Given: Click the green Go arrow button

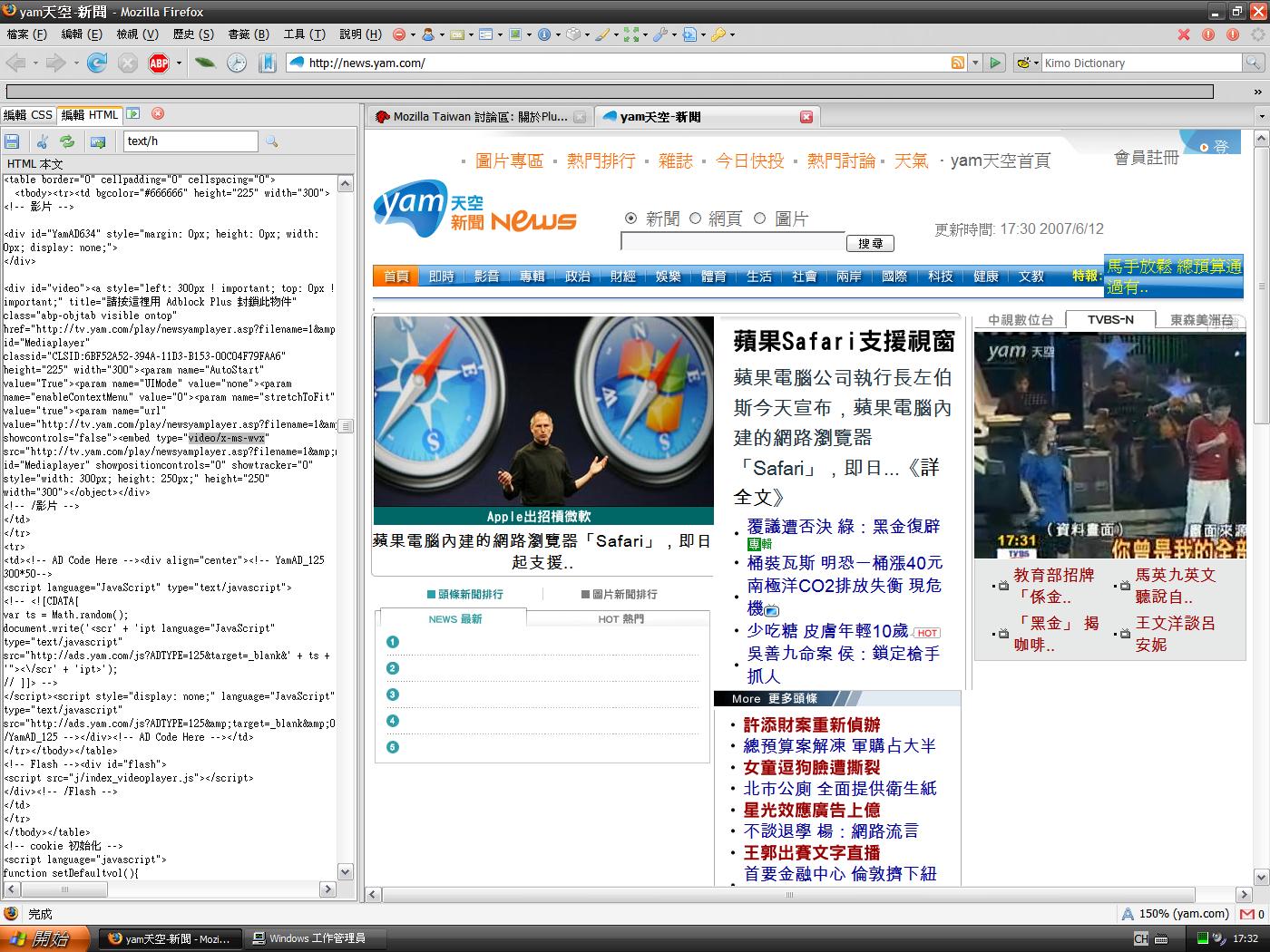Looking at the screenshot, I should [x=995, y=63].
